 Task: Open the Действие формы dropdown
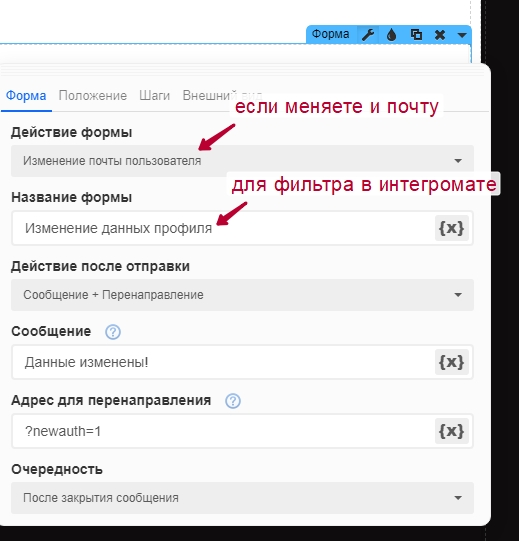[242, 161]
